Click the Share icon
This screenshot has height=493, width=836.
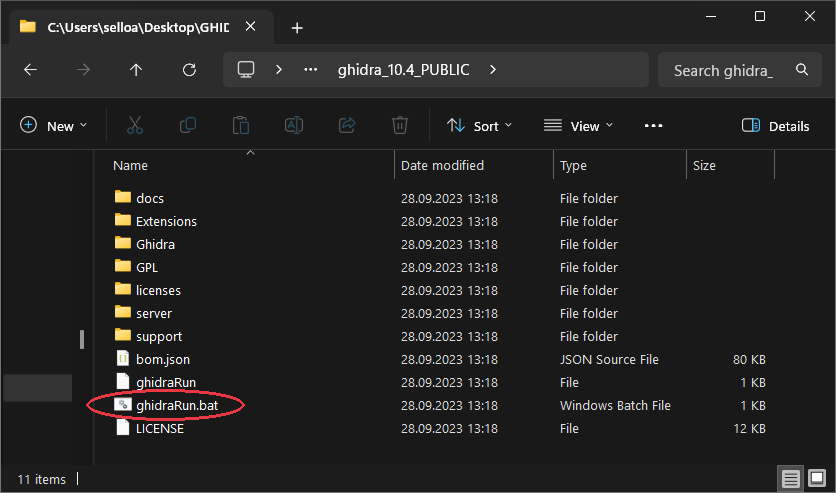(x=347, y=126)
